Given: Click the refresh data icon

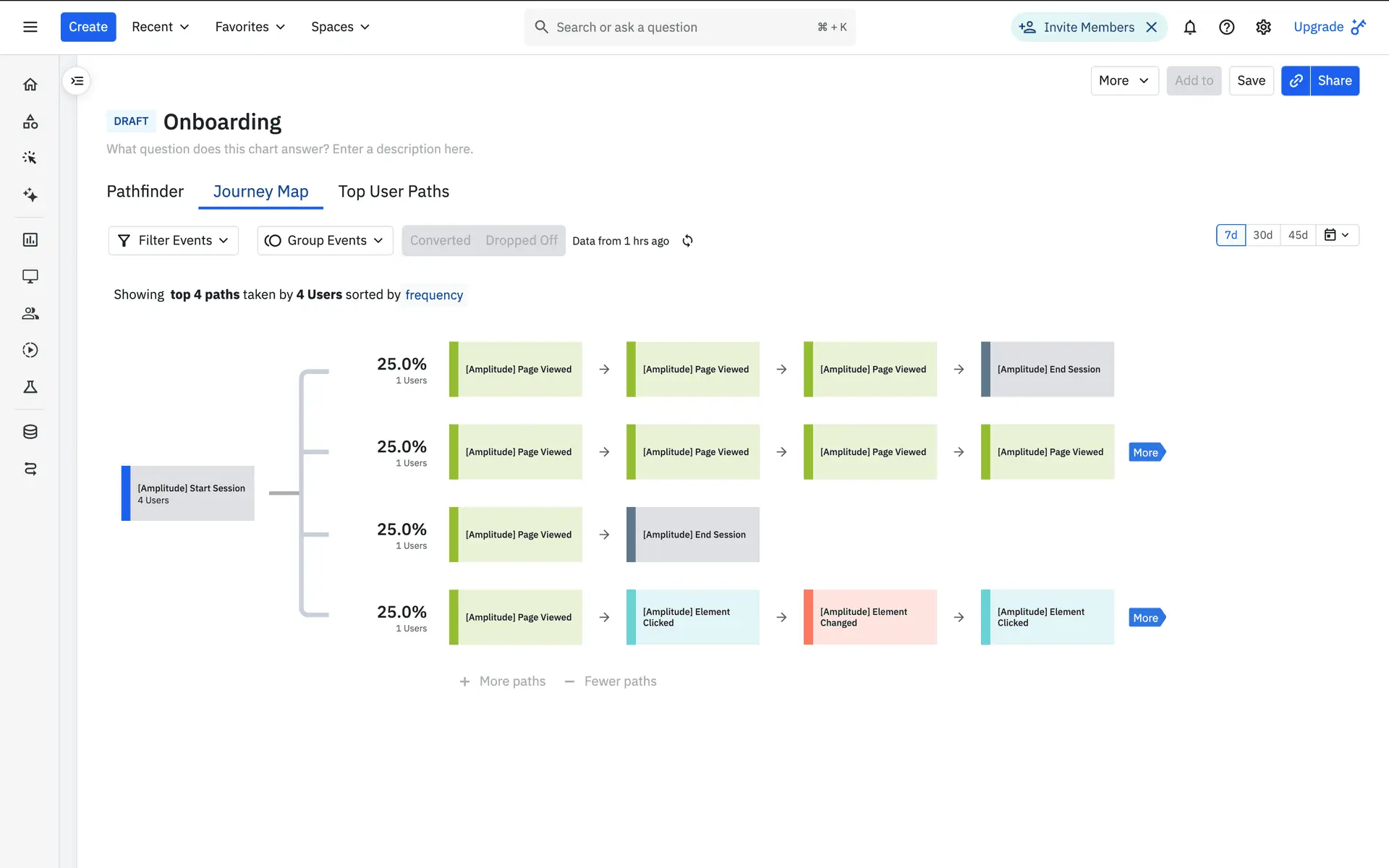Looking at the screenshot, I should (x=687, y=241).
